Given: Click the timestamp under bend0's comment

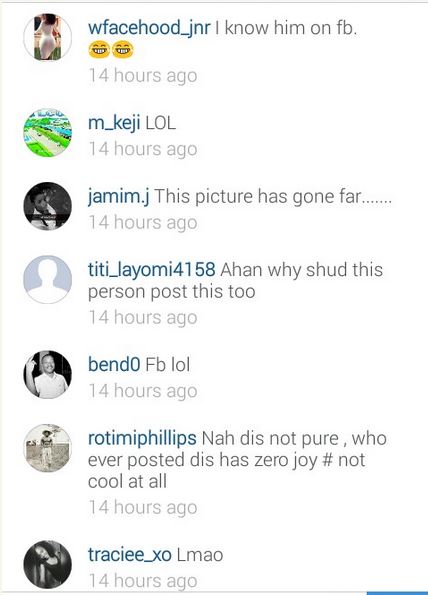Looking at the screenshot, I should (x=143, y=391).
